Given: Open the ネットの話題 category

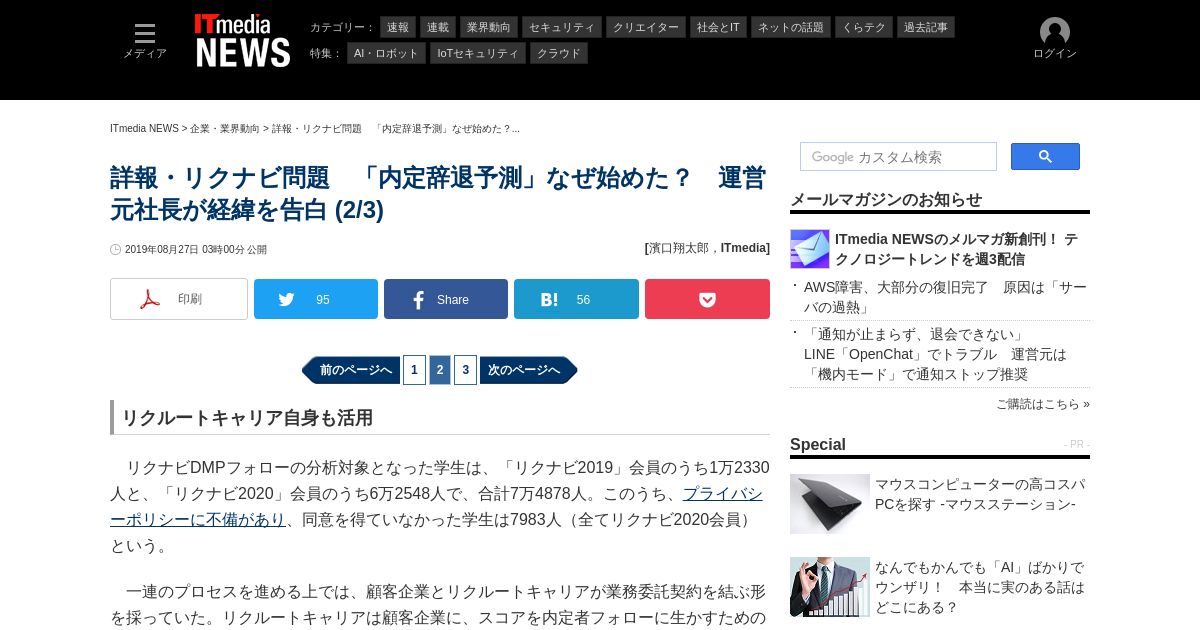Looking at the screenshot, I should pos(791,27).
